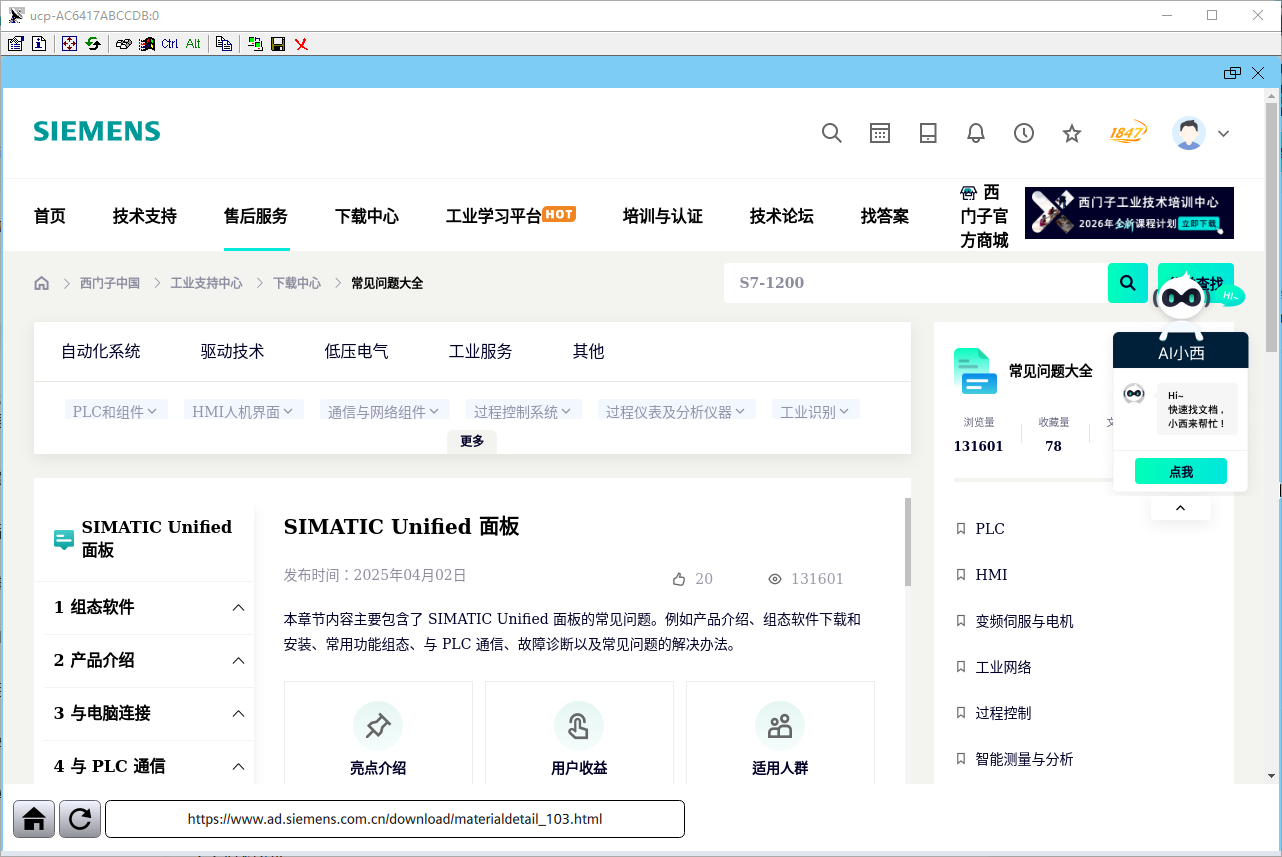Viewport: 1282px width, 857px height.
Task: Toggle the bookmark icon beside PLC
Action: pos(961,529)
